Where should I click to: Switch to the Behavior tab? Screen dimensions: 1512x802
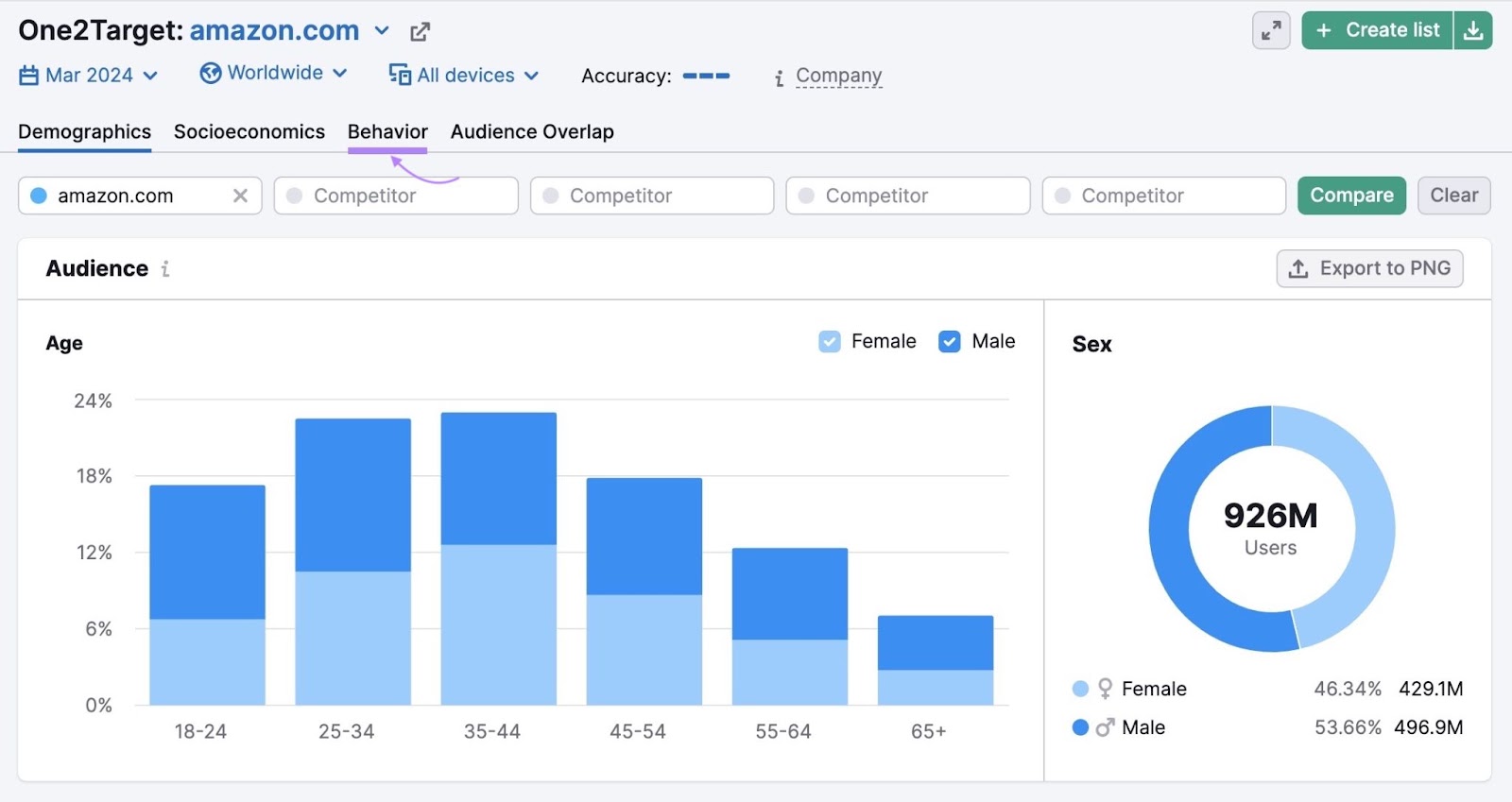[x=387, y=132]
